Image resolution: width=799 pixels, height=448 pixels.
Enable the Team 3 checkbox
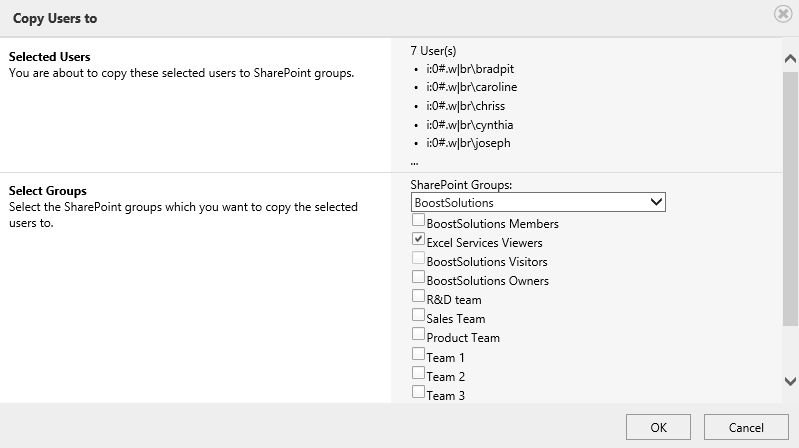pyautogui.click(x=418, y=394)
